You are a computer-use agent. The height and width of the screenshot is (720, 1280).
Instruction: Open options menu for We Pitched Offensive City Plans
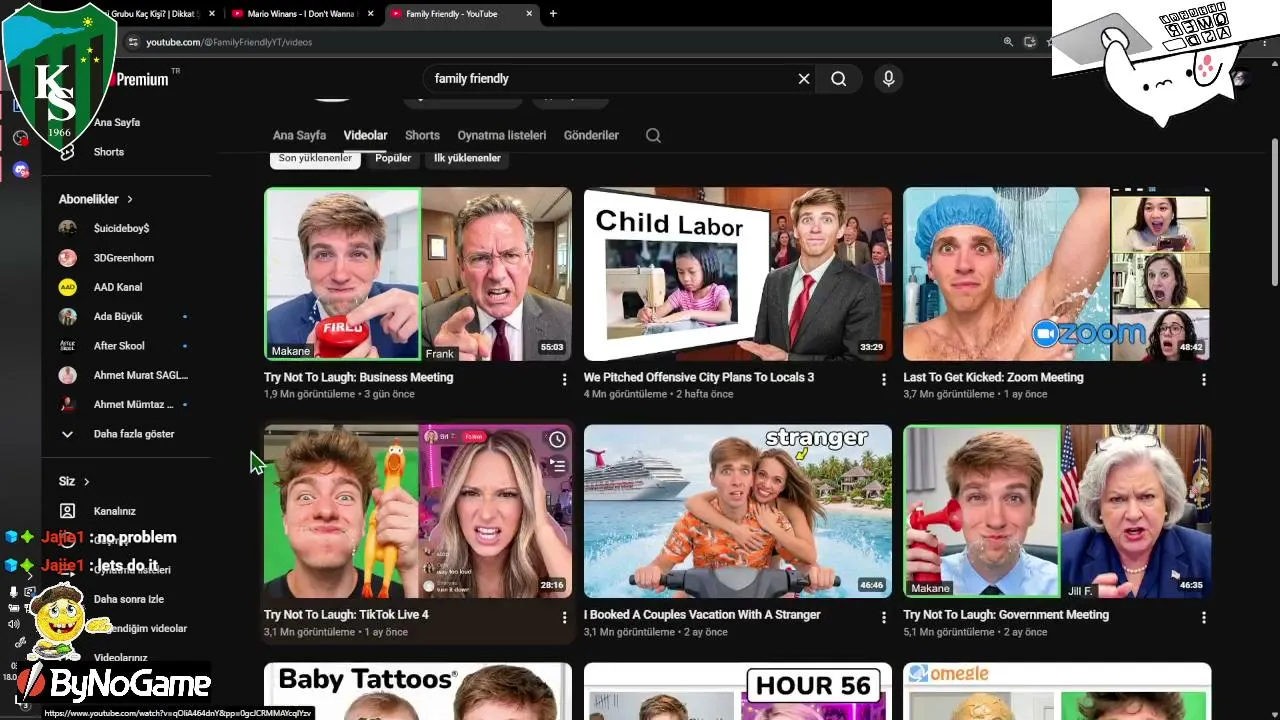pos(883,380)
